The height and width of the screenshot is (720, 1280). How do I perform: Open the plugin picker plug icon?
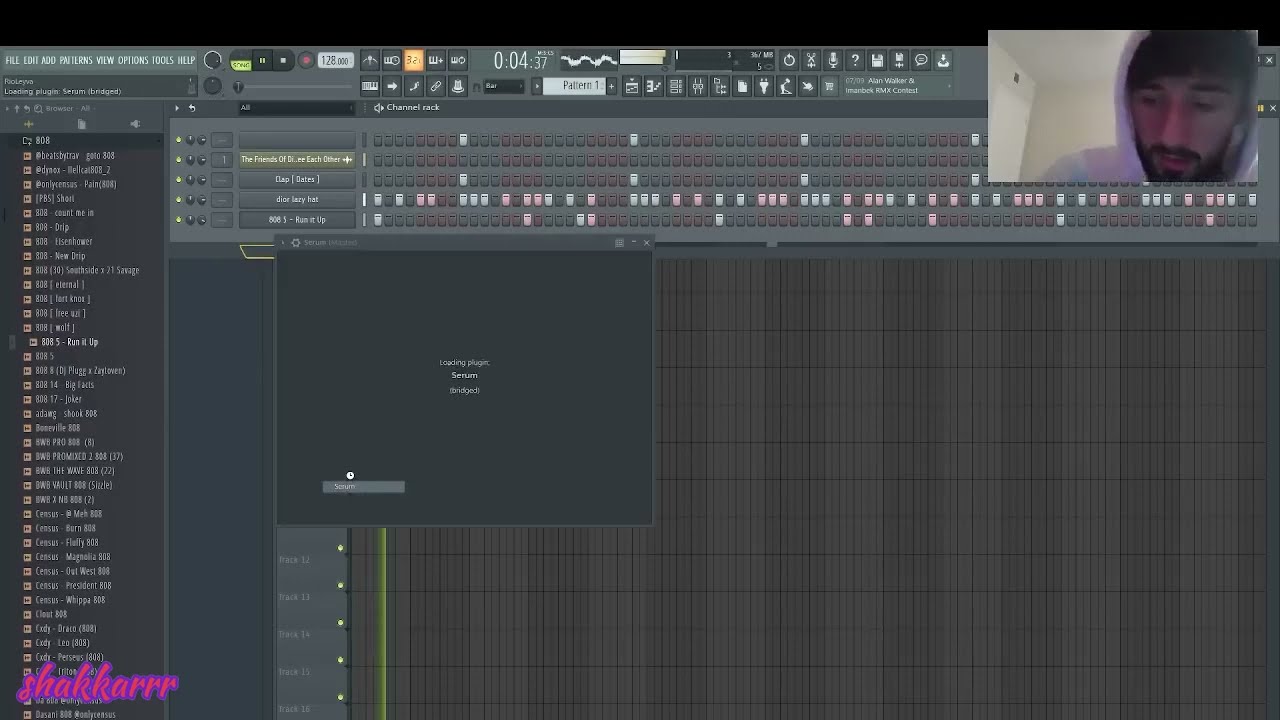pos(764,86)
